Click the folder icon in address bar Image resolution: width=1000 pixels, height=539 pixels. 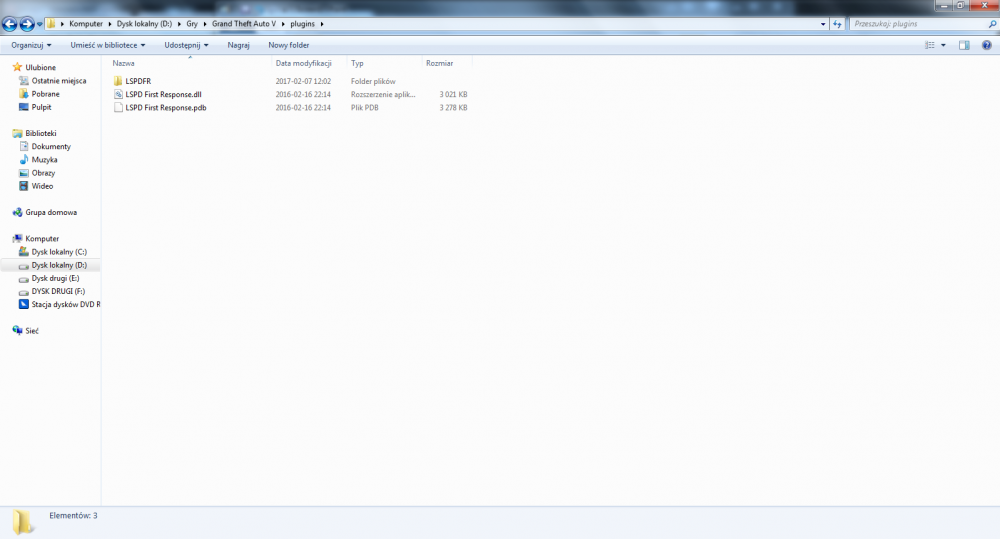(x=50, y=24)
